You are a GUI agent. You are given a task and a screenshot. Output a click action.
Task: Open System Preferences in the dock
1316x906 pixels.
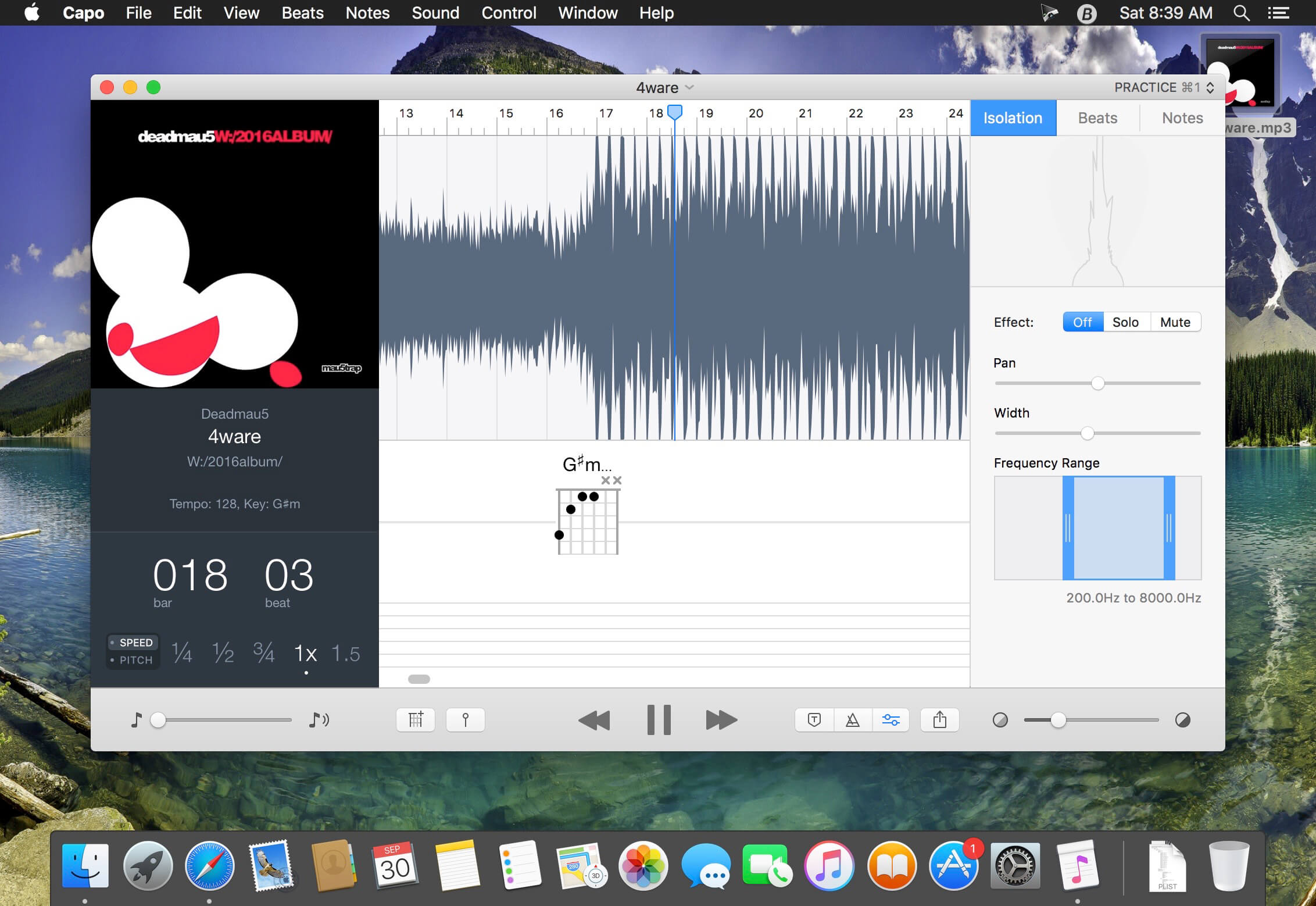[1015, 866]
